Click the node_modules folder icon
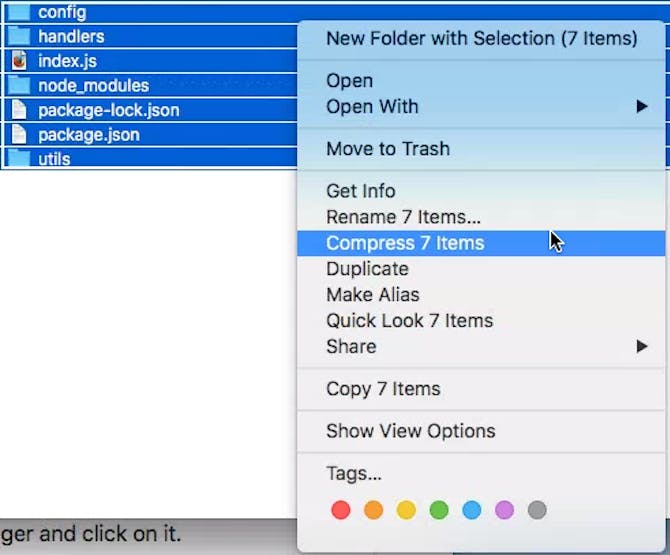Screen dimensions: 670x555 (19, 85)
